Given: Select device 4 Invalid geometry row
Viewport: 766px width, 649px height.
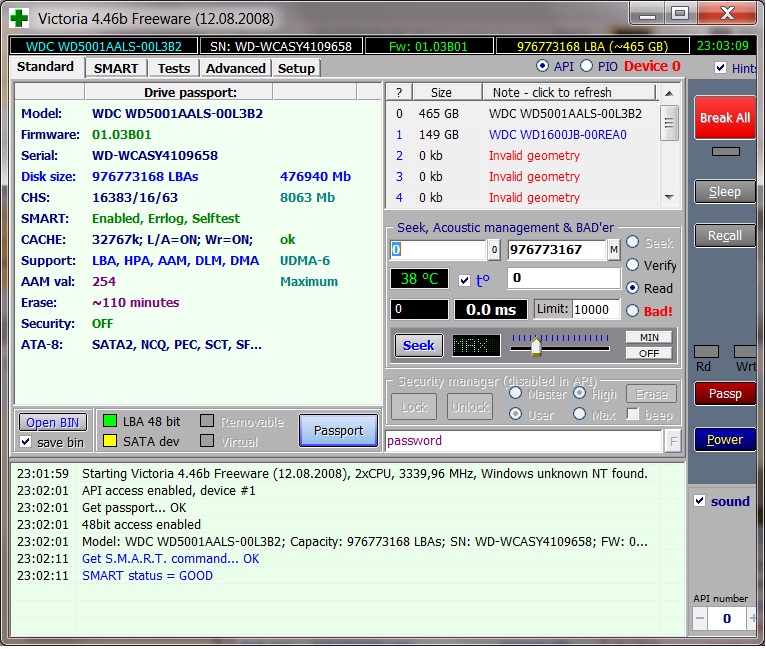Looking at the screenshot, I should pos(522,198).
